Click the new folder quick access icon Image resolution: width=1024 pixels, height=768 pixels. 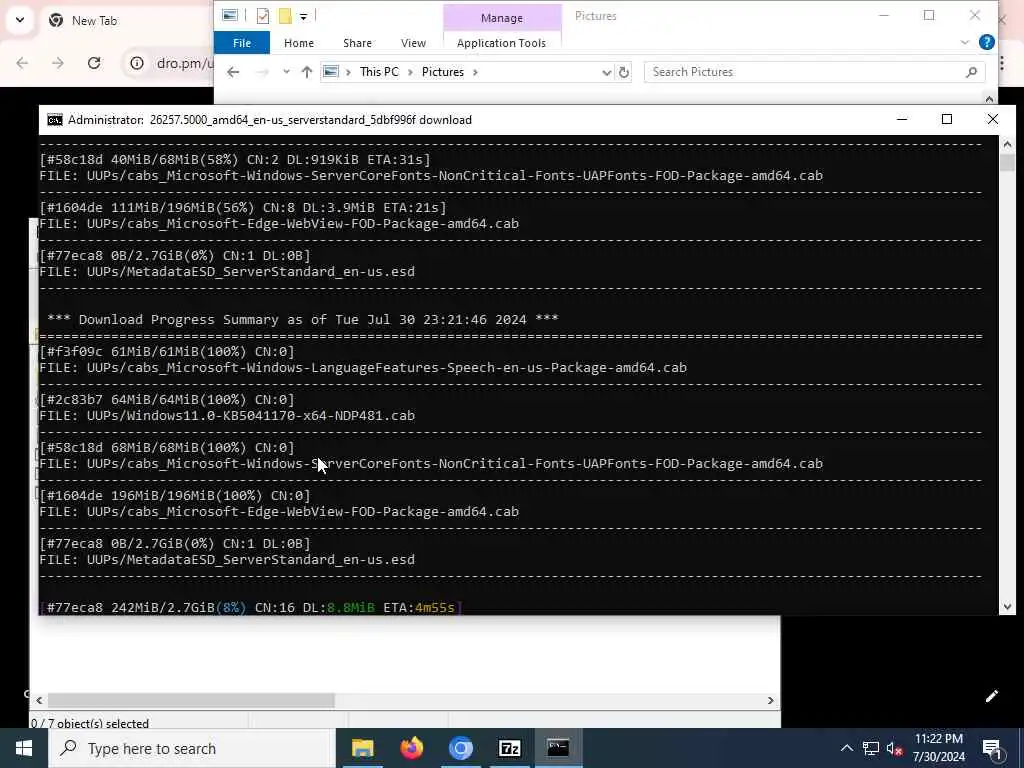click(285, 16)
